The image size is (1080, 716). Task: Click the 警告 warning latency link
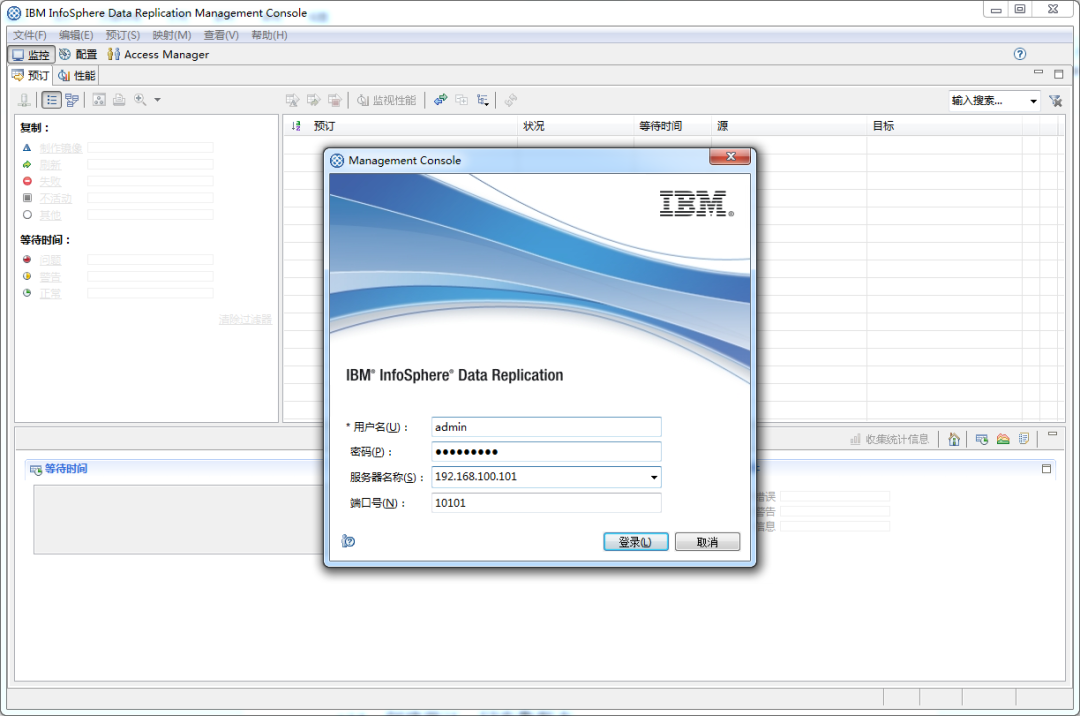50,277
